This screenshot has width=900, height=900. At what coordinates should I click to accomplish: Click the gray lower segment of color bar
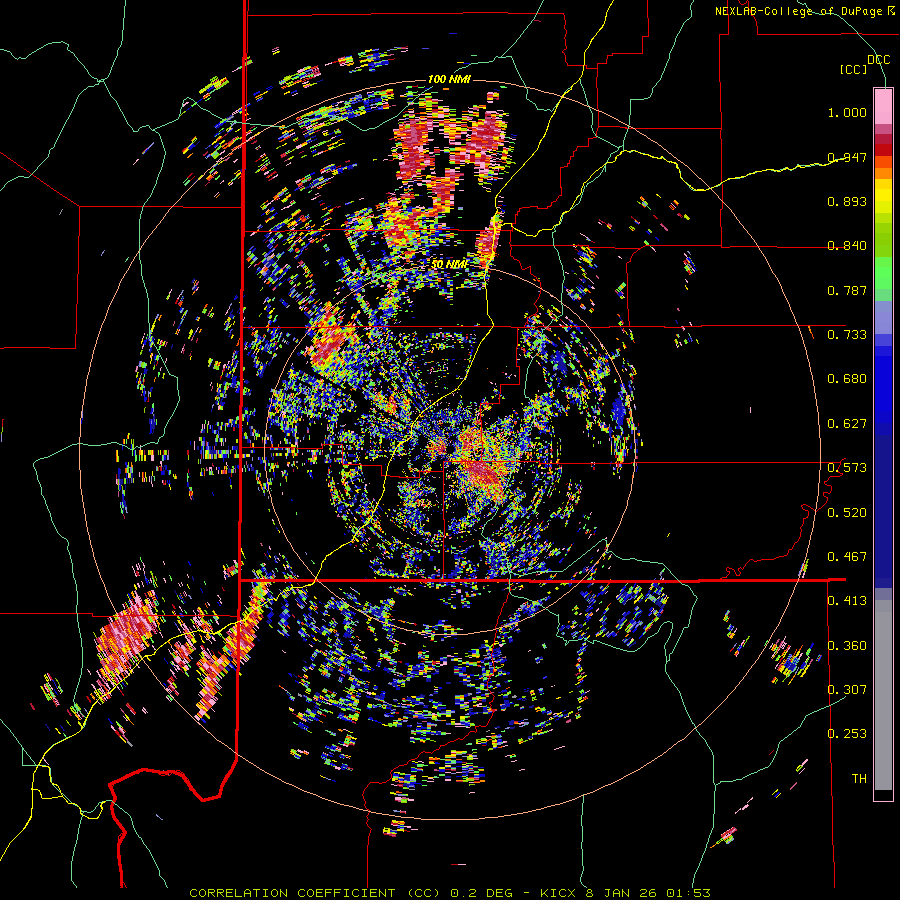[883, 695]
